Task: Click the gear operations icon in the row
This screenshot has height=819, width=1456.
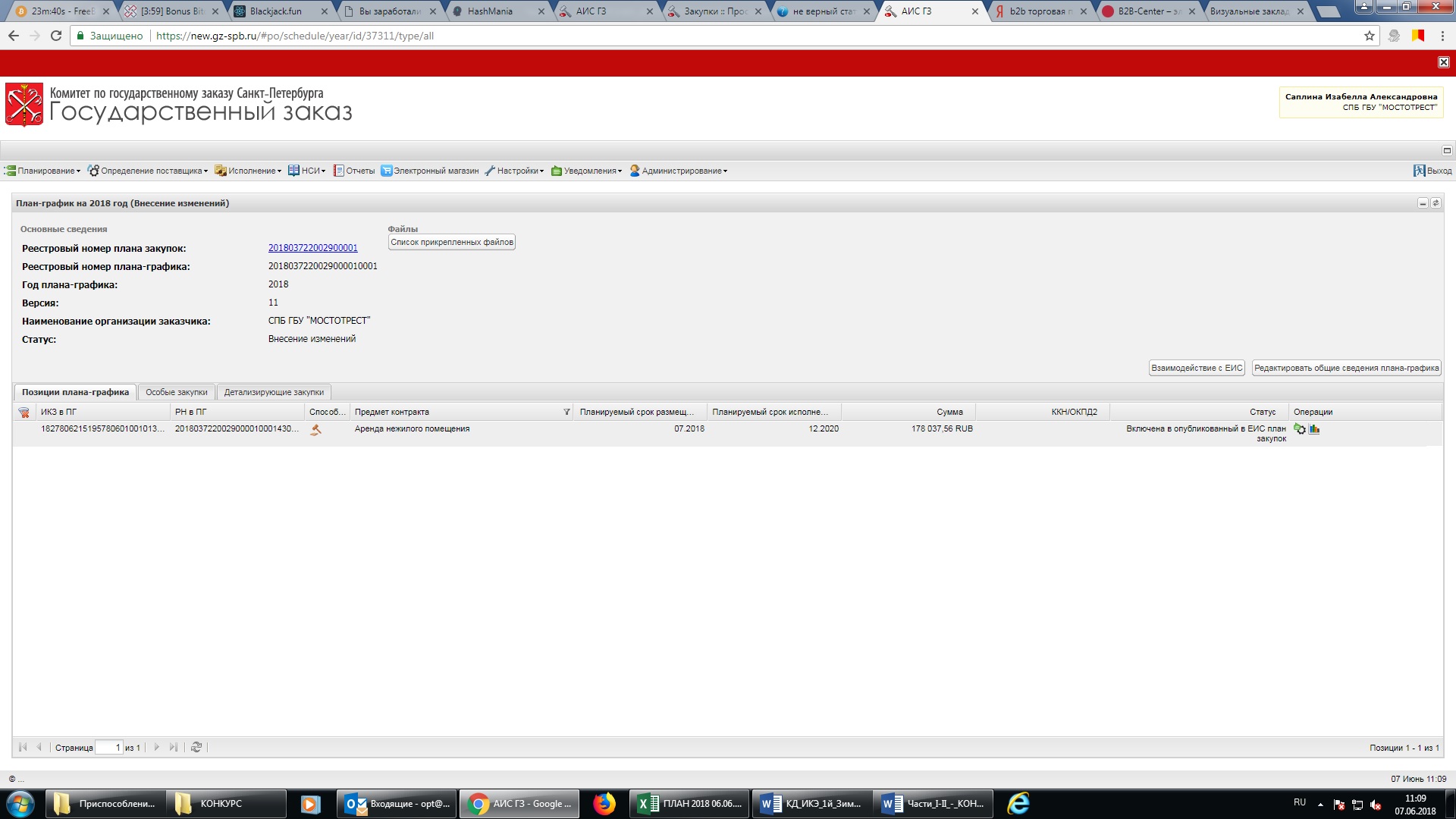Action: tap(1300, 429)
